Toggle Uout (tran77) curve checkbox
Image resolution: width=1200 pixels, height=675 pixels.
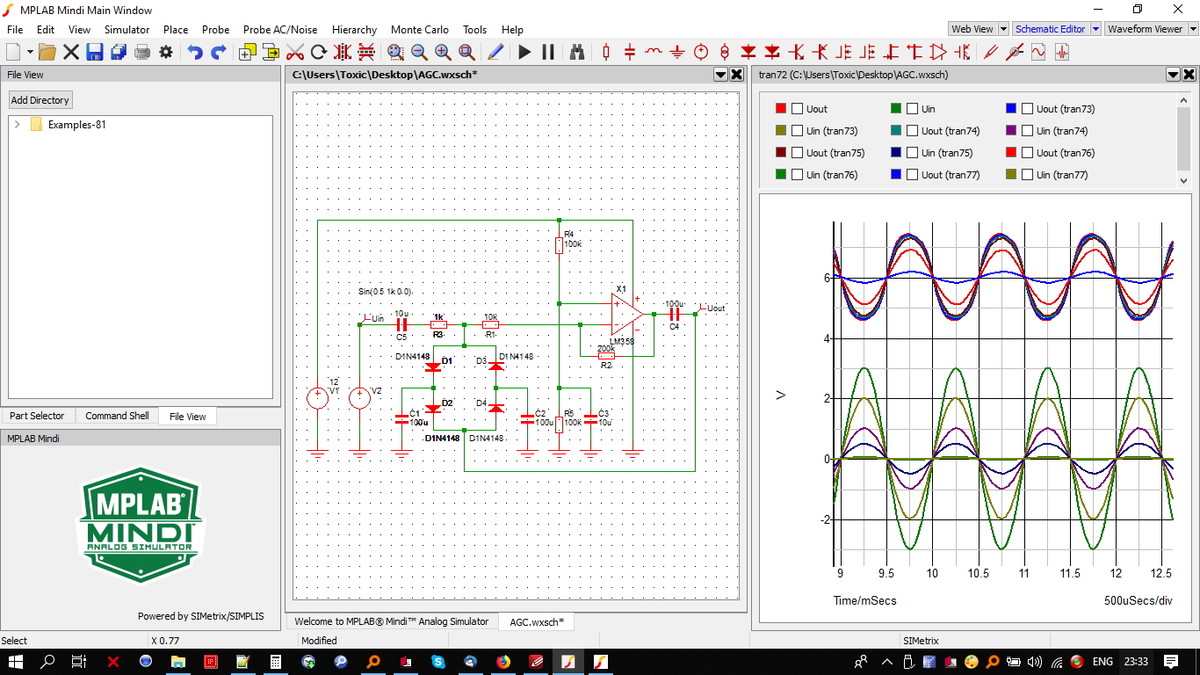click(x=912, y=175)
